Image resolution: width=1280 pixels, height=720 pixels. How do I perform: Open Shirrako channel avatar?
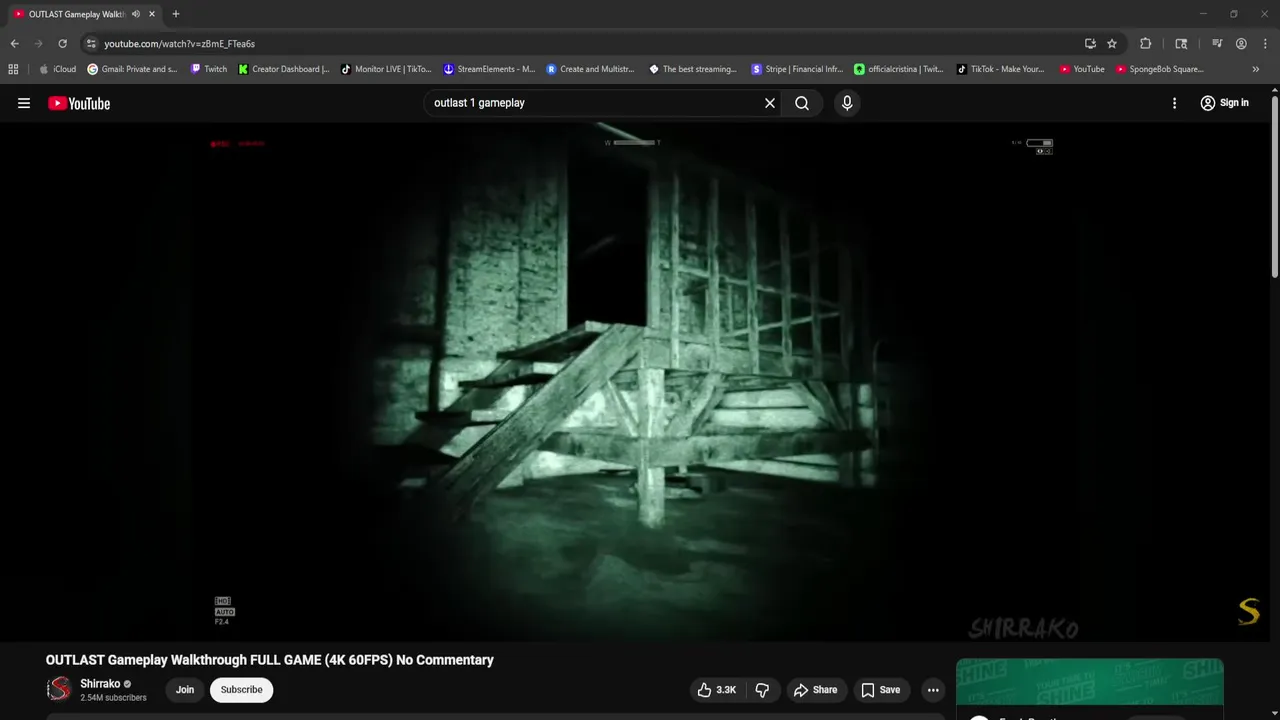60,689
